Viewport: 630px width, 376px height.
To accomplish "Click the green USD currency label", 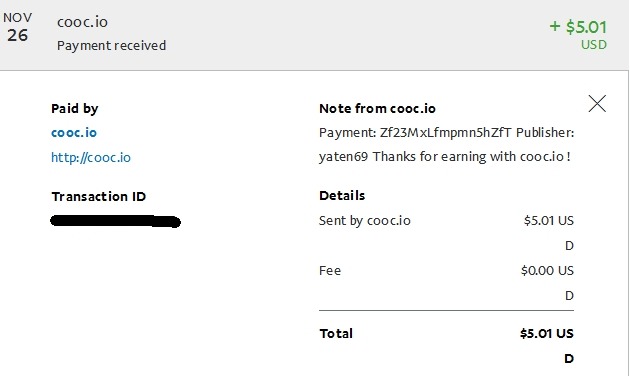I will 594,45.
